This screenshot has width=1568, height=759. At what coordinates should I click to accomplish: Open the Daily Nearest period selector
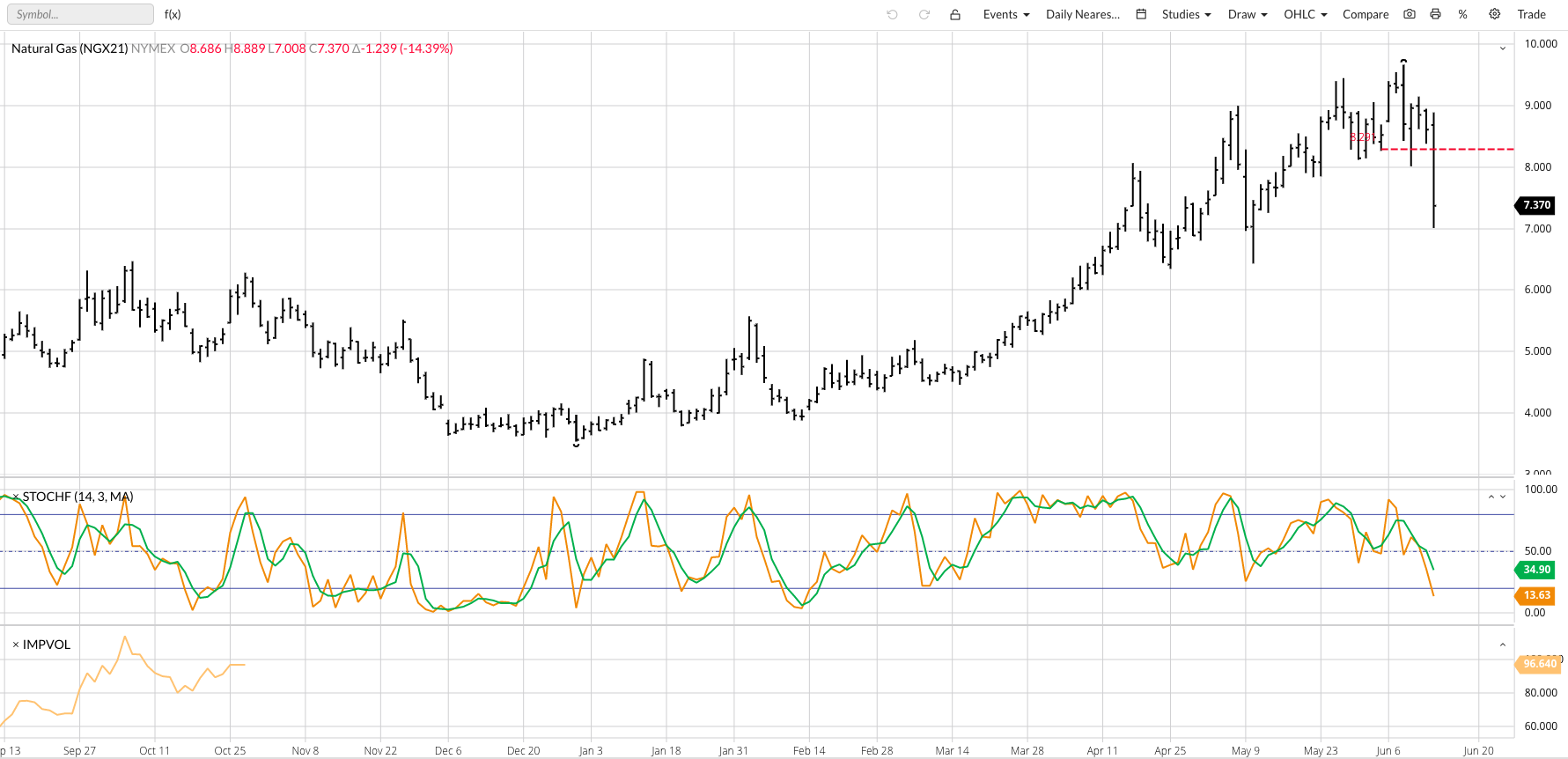tap(1082, 14)
